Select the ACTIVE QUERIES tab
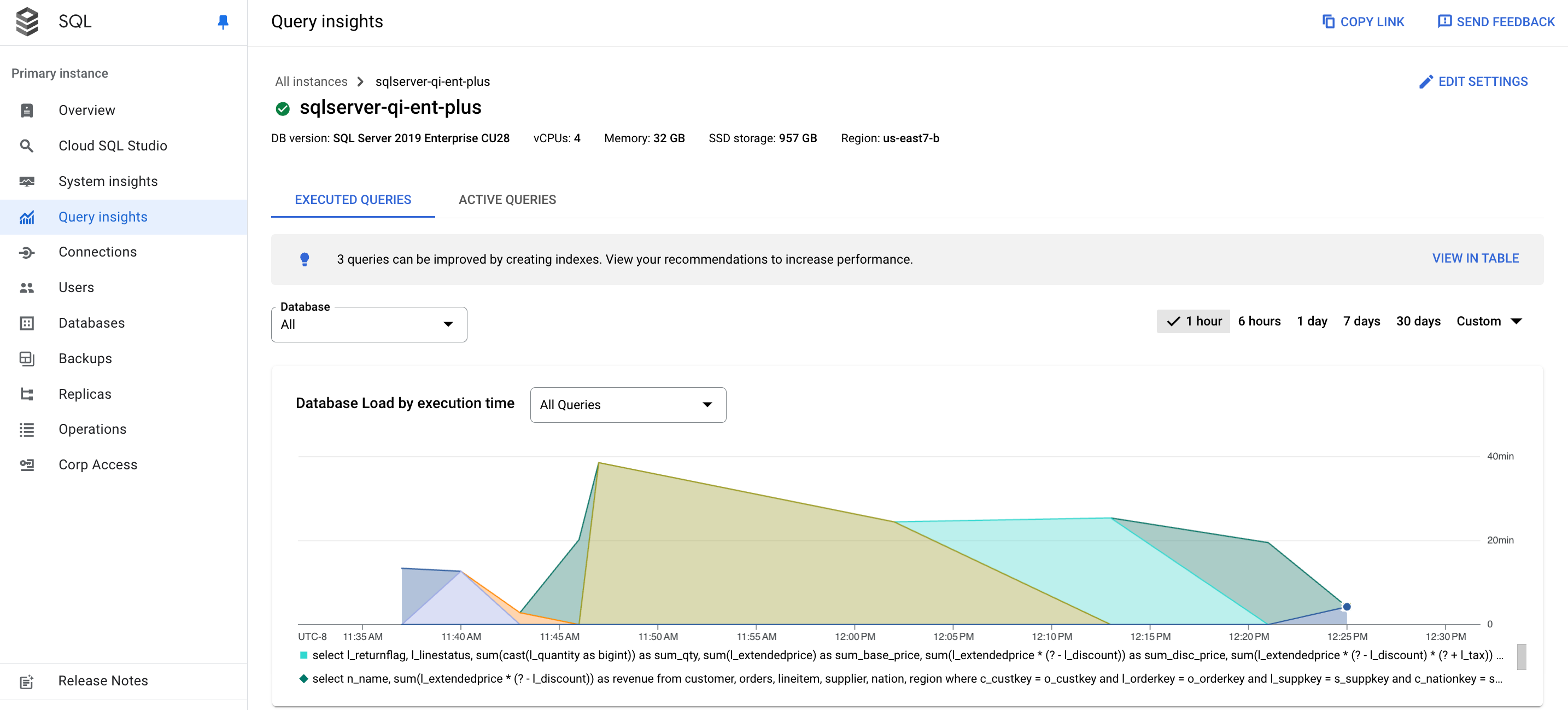 (507, 199)
